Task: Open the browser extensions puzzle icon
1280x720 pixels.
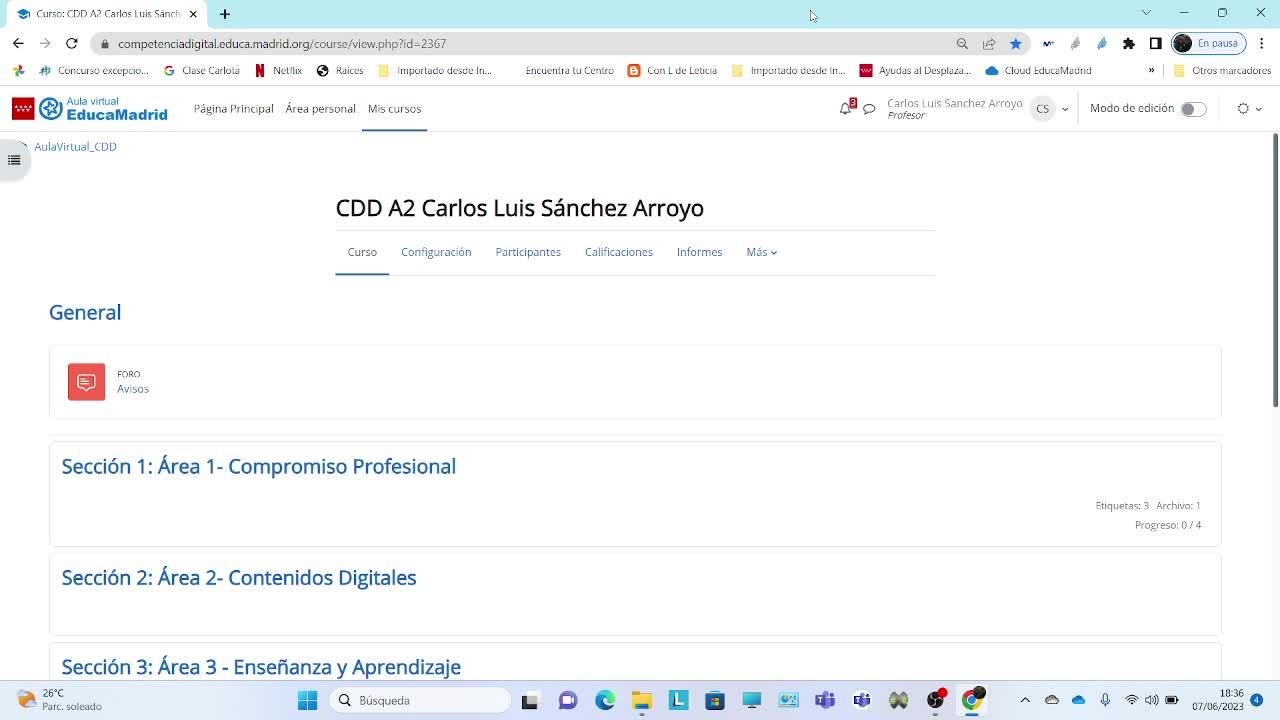Action: [x=1129, y=44]
